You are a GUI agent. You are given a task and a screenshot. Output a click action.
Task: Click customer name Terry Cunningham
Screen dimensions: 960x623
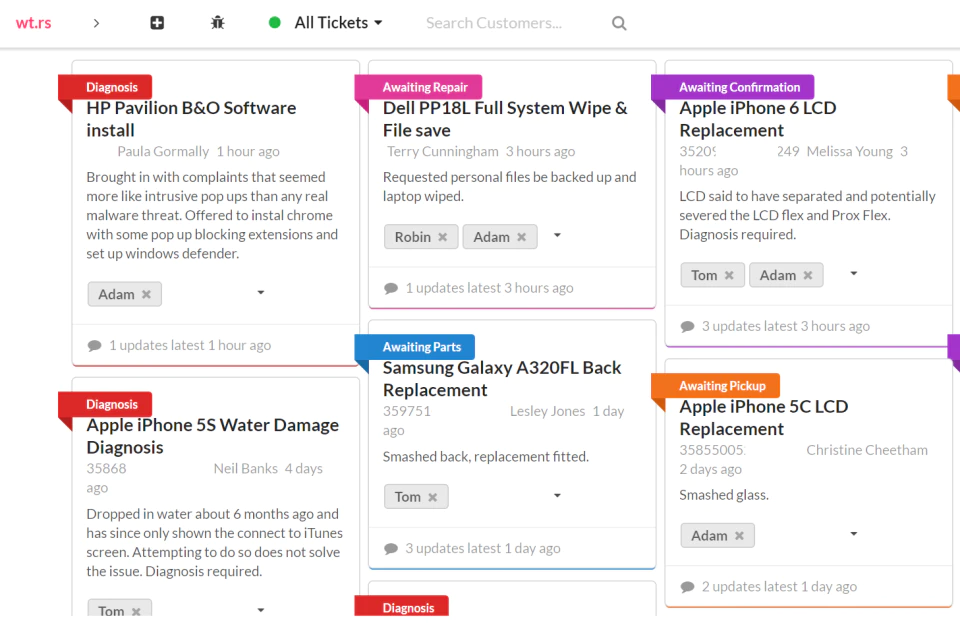(x=443, y=151)
